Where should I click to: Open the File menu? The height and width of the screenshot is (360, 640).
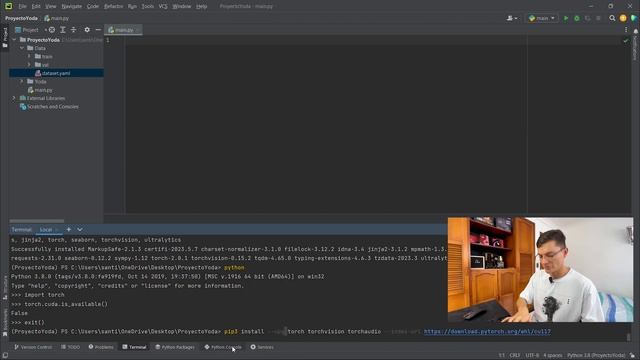[x=22, y=6]
